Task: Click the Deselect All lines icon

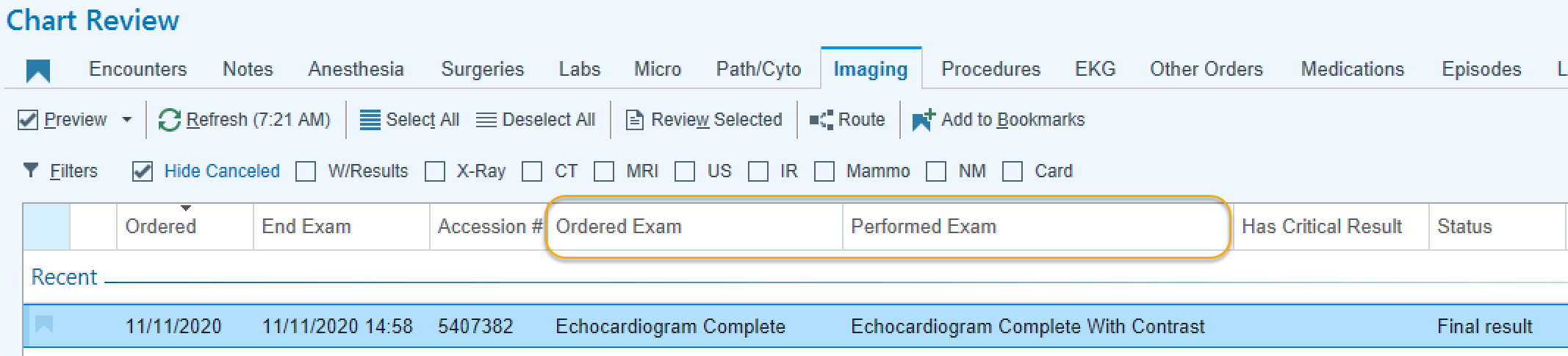Action: 486,120
